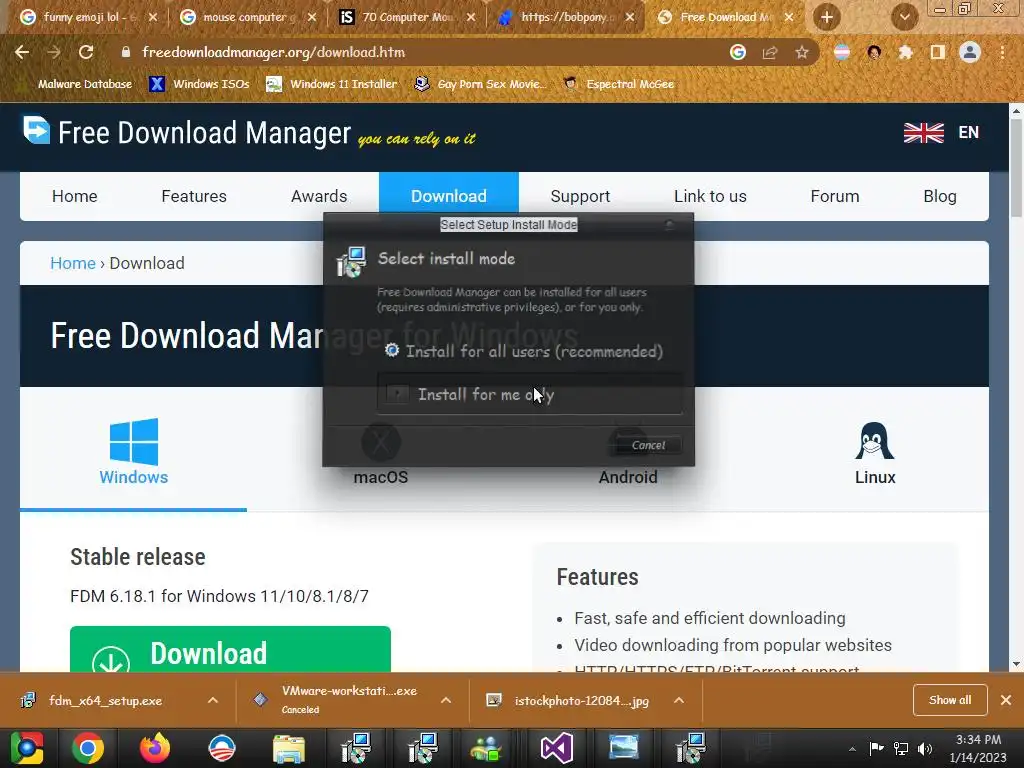This screenshot has width=1024, height=768.
Task: Click the green Download button
Action: coord(230,649)
